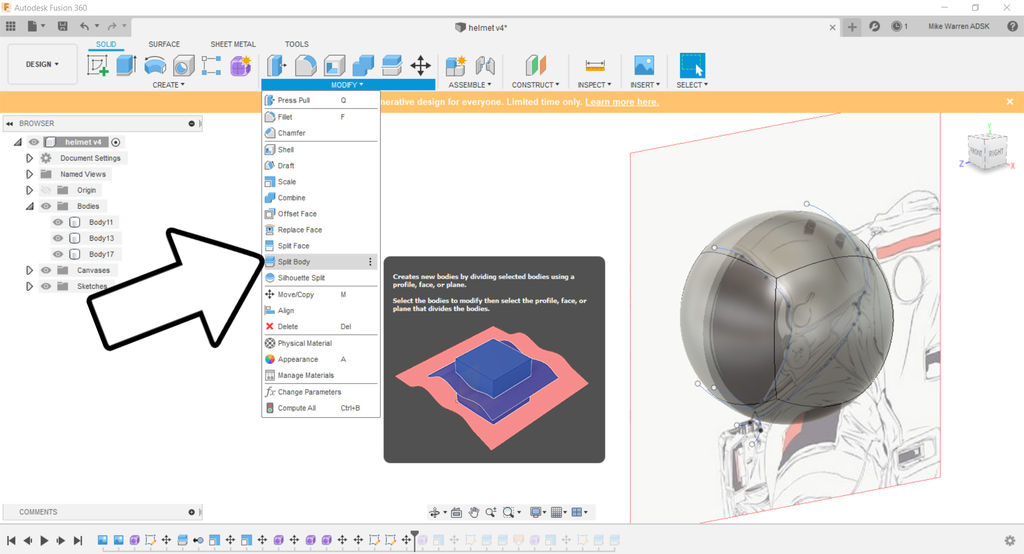Screen dimensions: 1024x554
Task: Close the orange promotion banner
Action: coord(1010,102)
